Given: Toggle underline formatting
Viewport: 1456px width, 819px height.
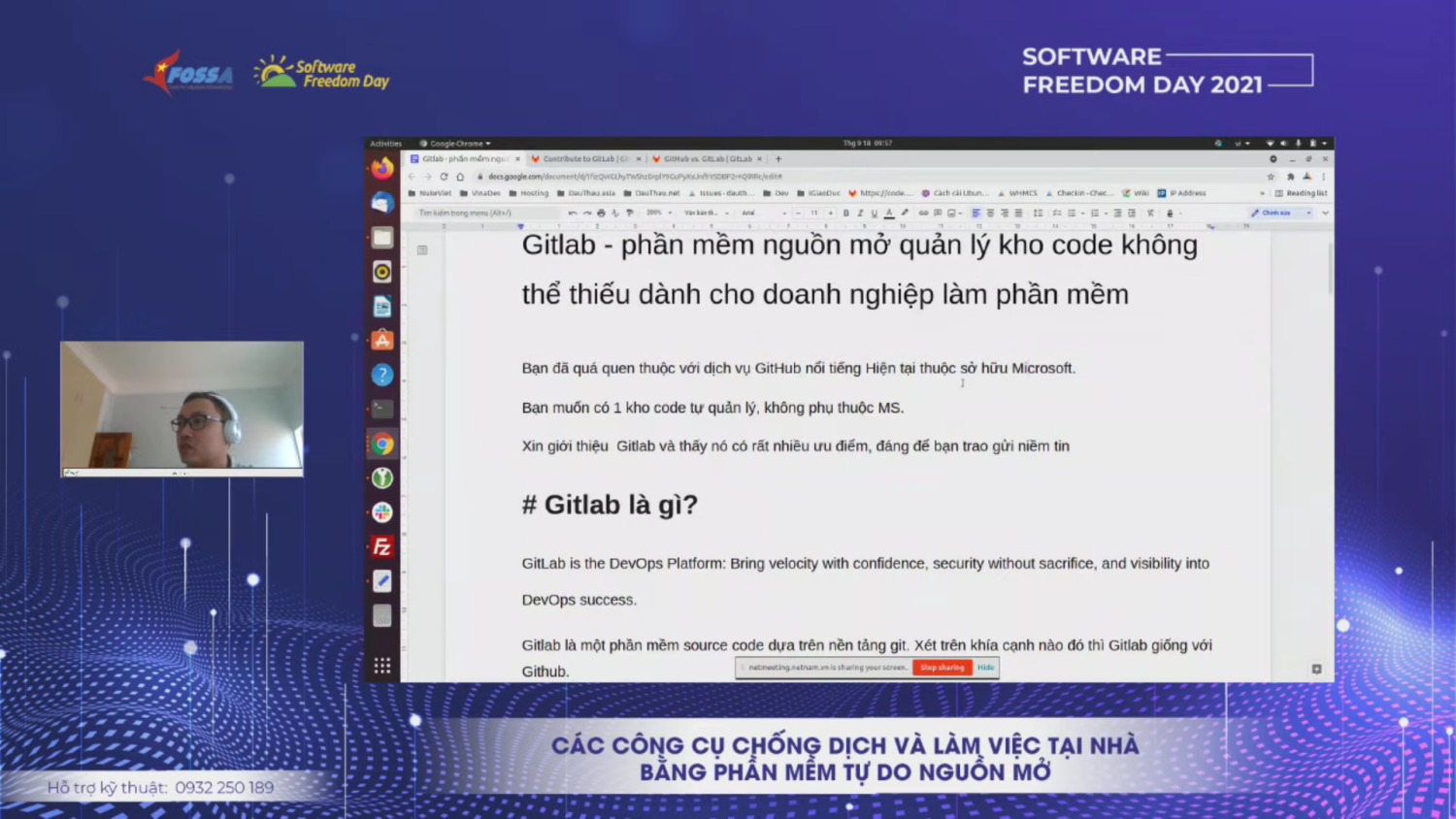Looking at the screenshot, I should [x=875, y=213].
